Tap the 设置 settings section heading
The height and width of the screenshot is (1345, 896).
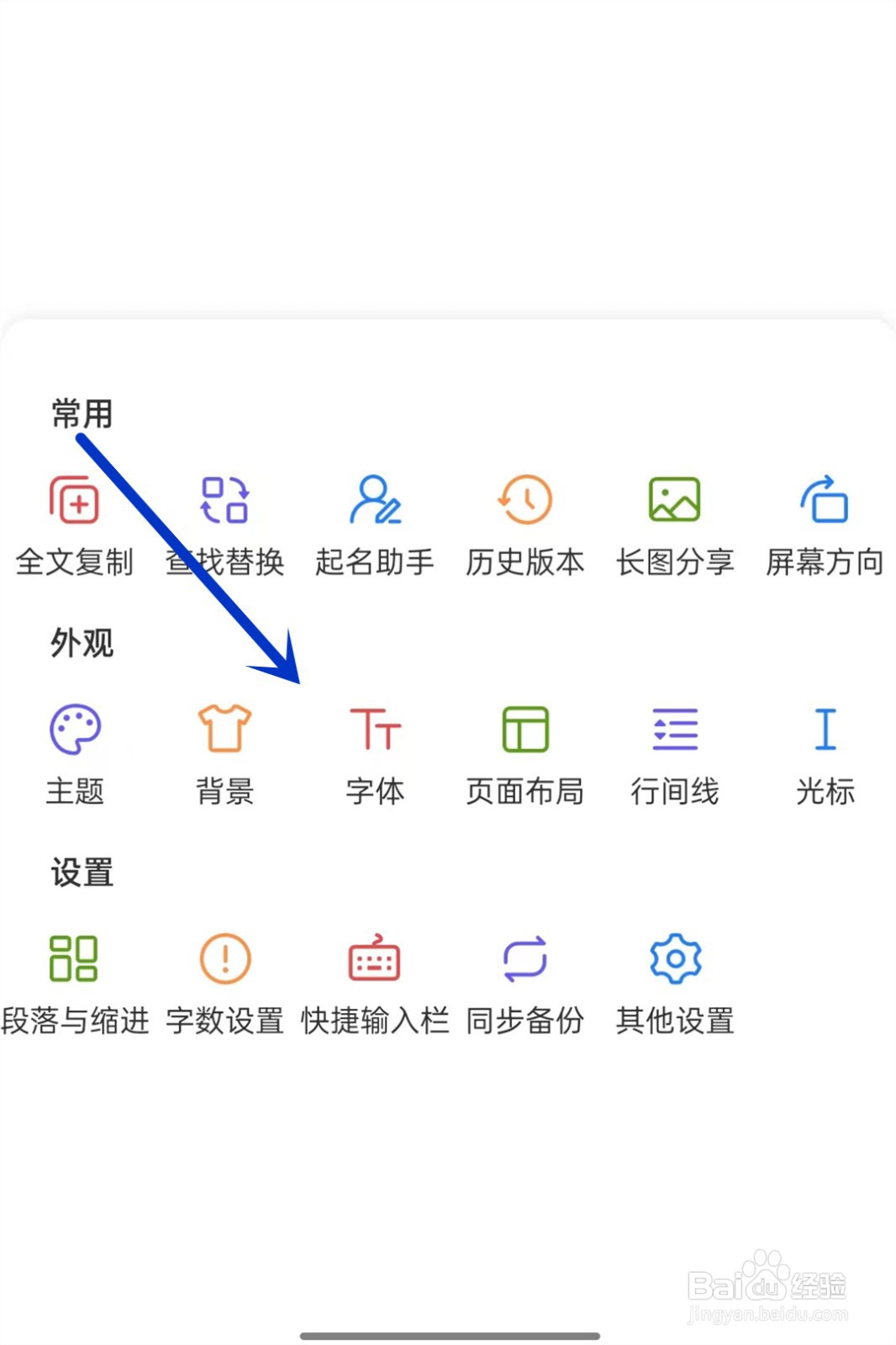click(x=82, y=873)
